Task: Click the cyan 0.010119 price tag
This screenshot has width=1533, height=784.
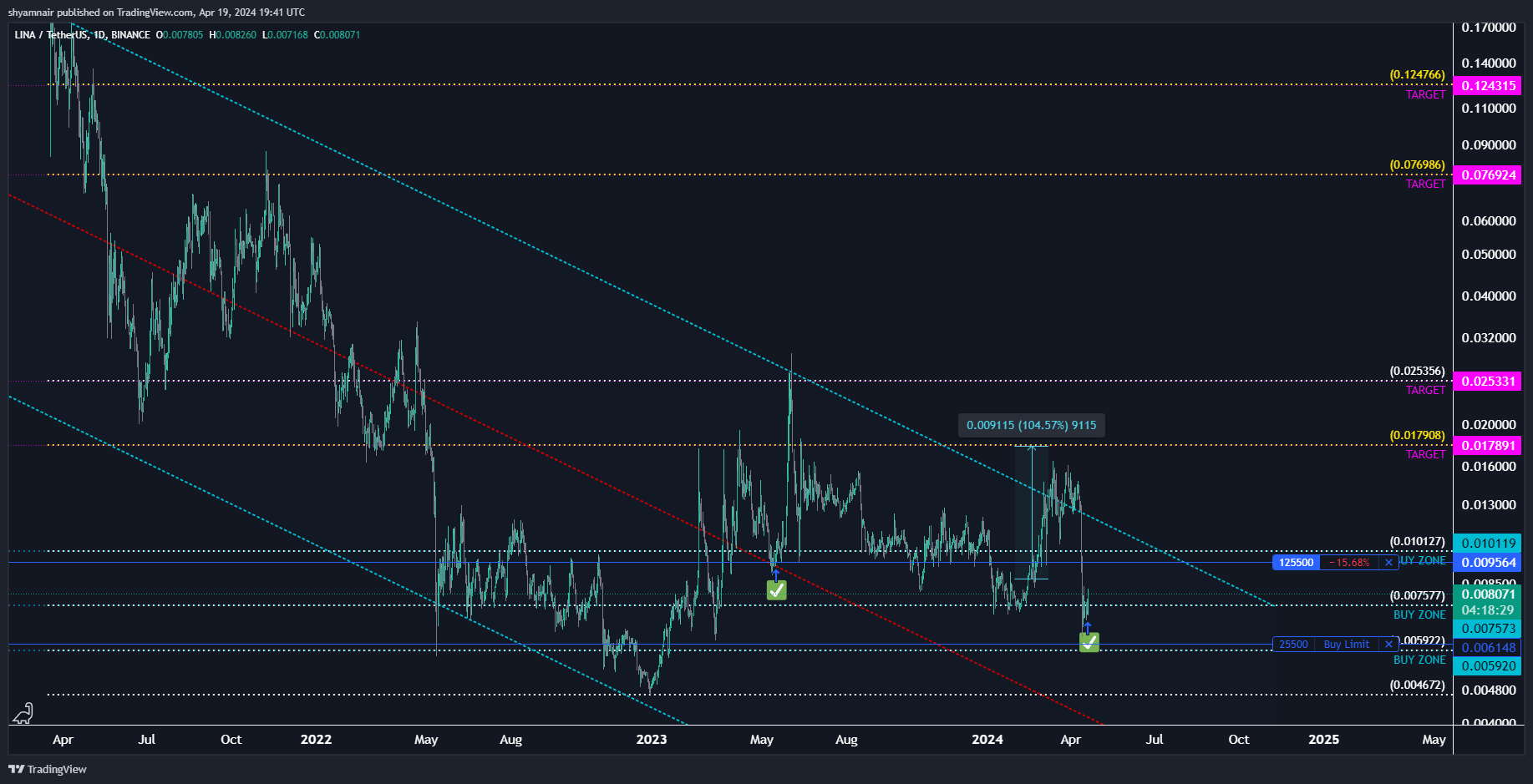Action: [x=1488, y=543]
